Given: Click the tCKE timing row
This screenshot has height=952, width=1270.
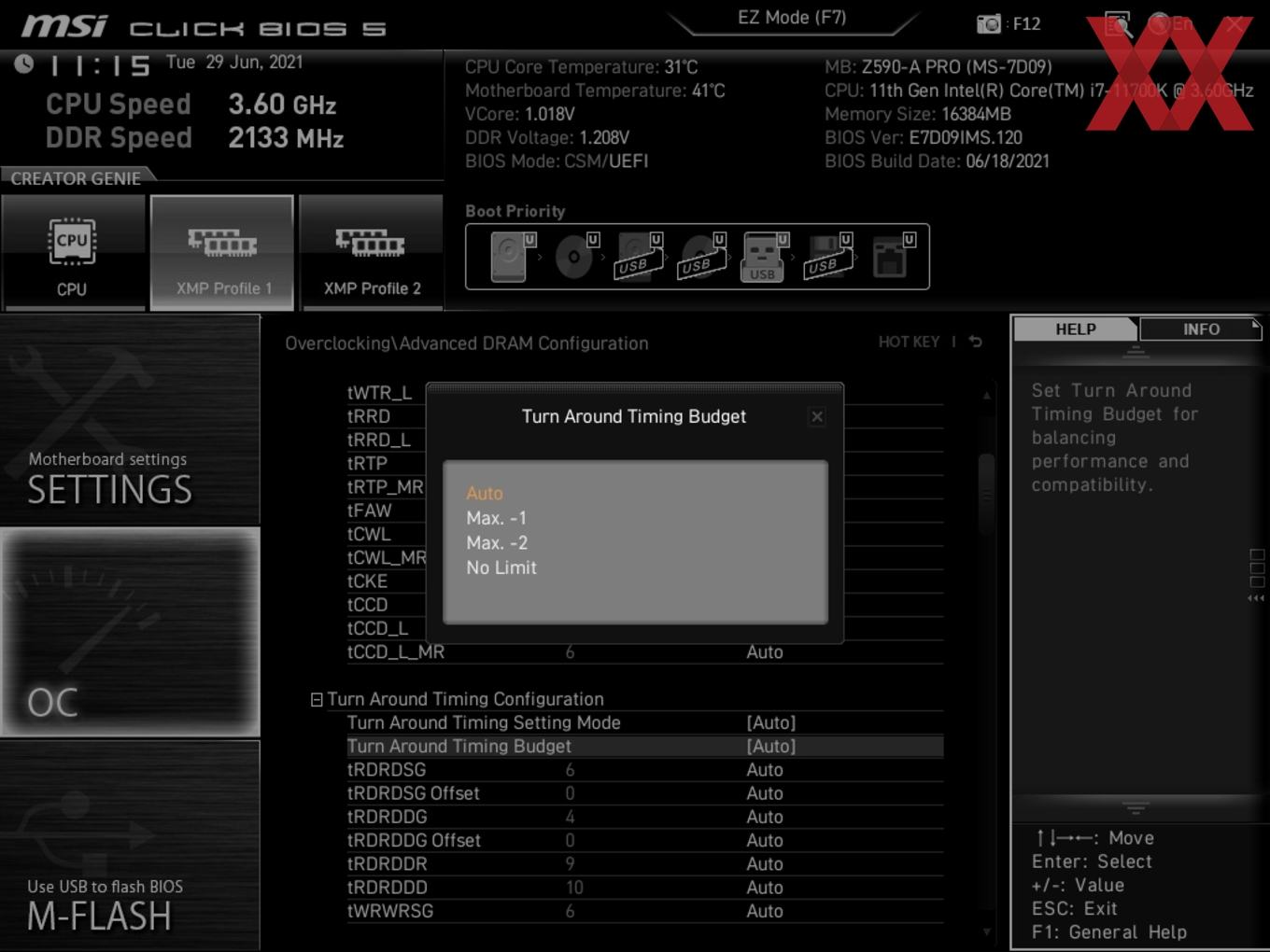Looking at the screenshot, I should (367, 581).
